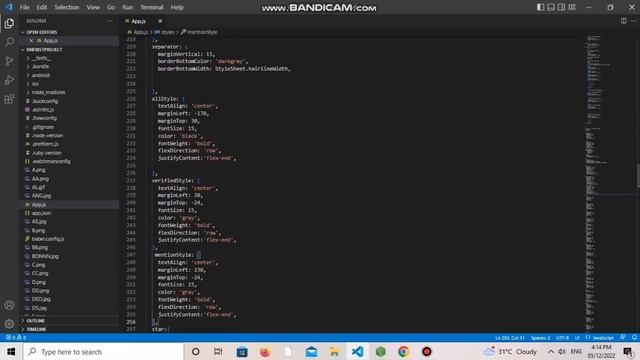Open the Run and Debug view
Screen dimensions: 640x360
9,80
